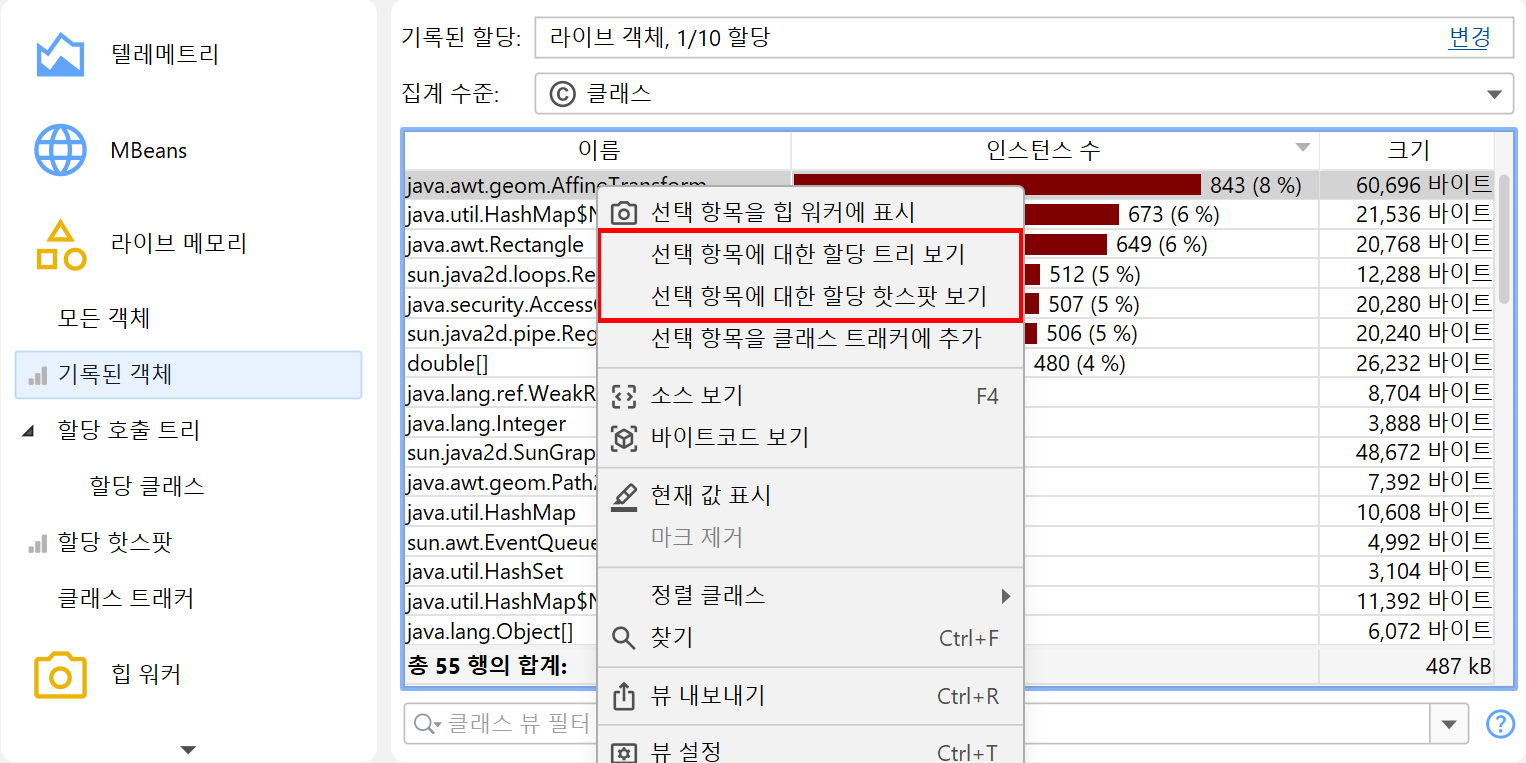Sort by Instance Count column header
The image size is (1526, 763).
coord(1054,150)
